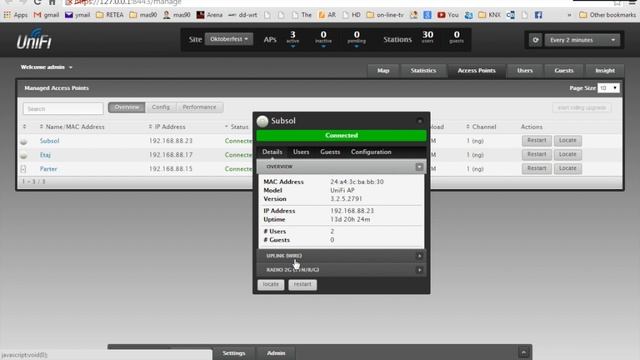Open the Subsol access point link
Screen dimensions: 640x360
(x=49, y=141)
